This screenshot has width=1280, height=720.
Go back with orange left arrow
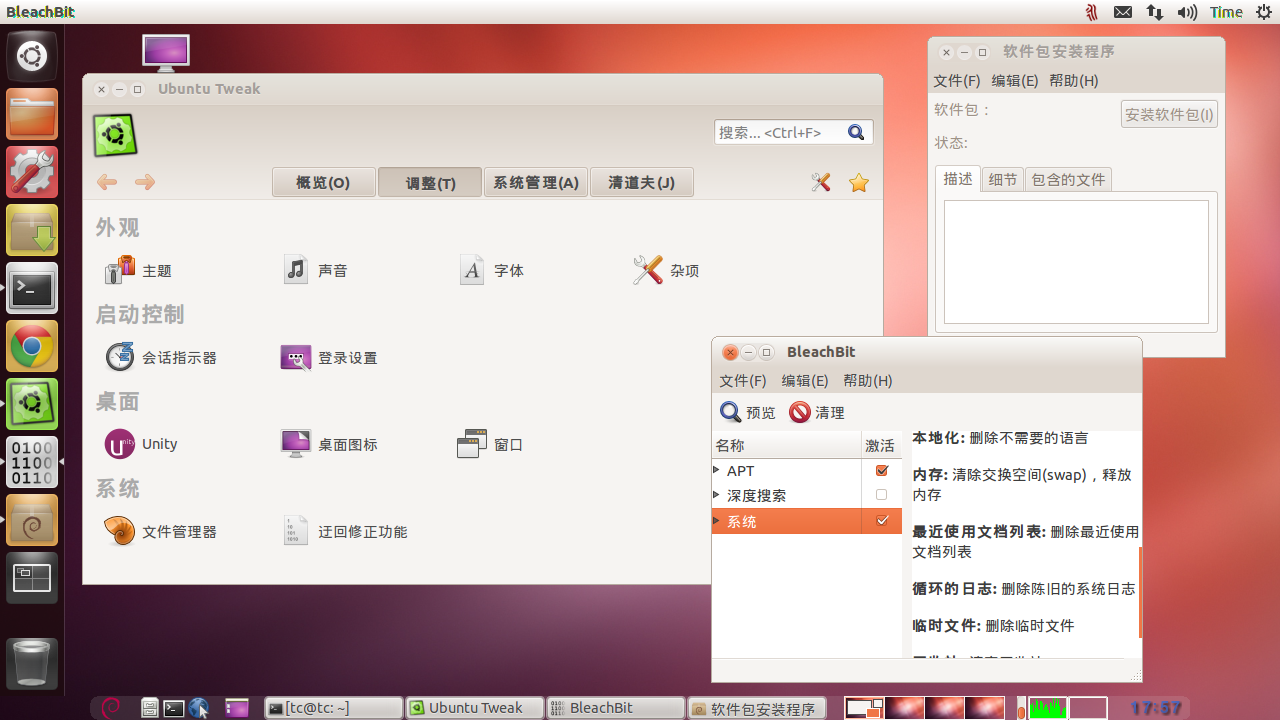pos(107,182)
